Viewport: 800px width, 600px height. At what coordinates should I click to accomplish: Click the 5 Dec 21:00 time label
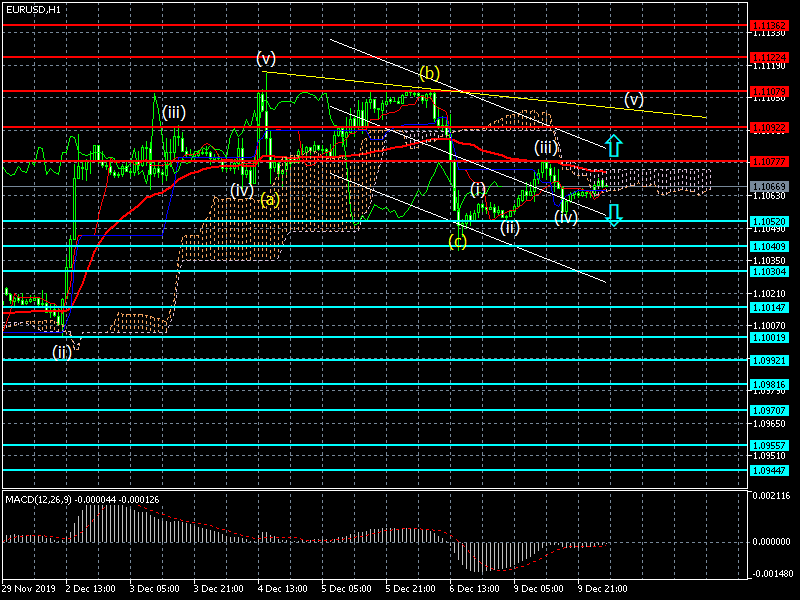[411, 589]
